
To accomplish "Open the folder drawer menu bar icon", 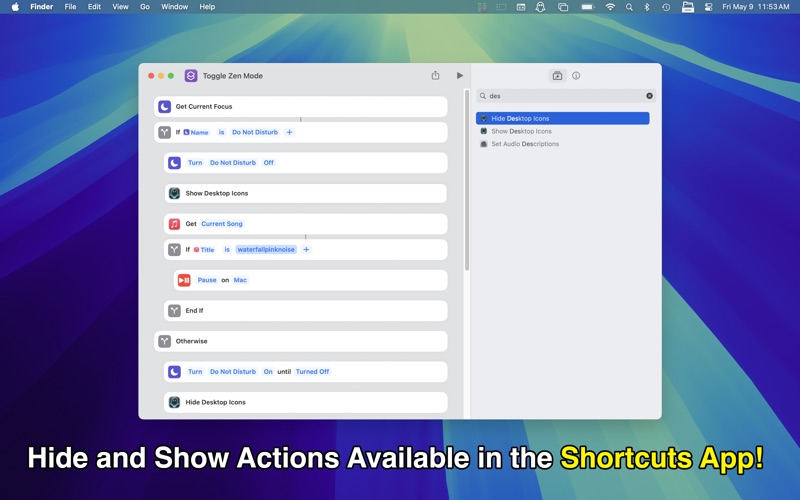I will coord(688,7).
